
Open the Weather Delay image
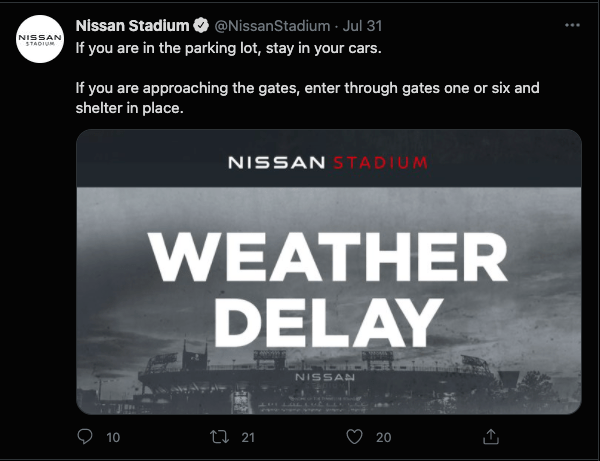(329, 272)
